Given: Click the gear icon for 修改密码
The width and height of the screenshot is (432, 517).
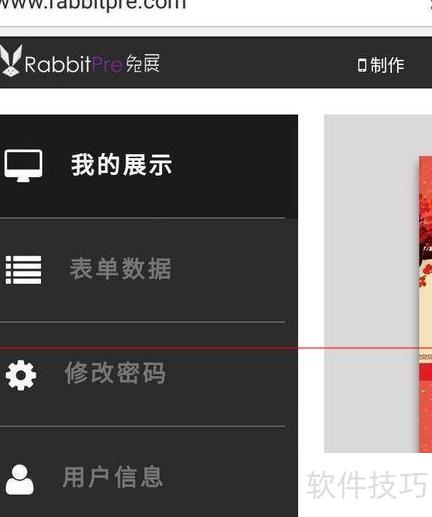Looking at the screenshot, I should (21, 375).
